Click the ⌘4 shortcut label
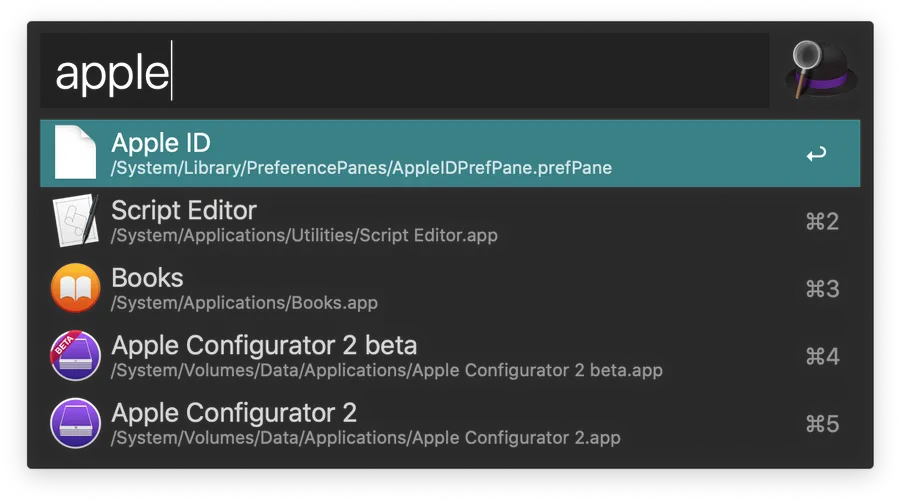900x501 pixels. click(x=822, y=357)
